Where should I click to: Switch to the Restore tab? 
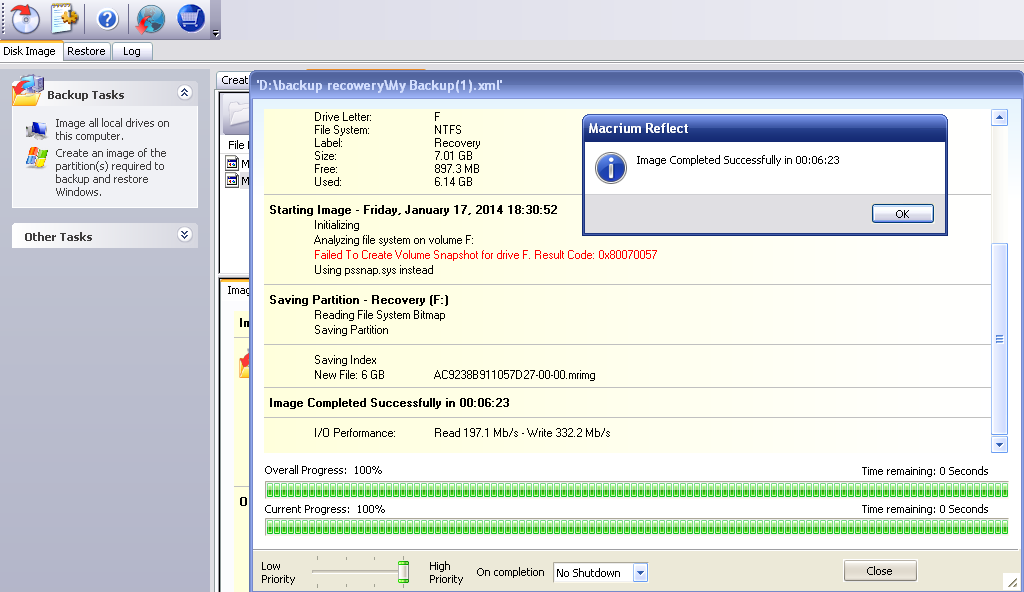(x=86, y=51)
